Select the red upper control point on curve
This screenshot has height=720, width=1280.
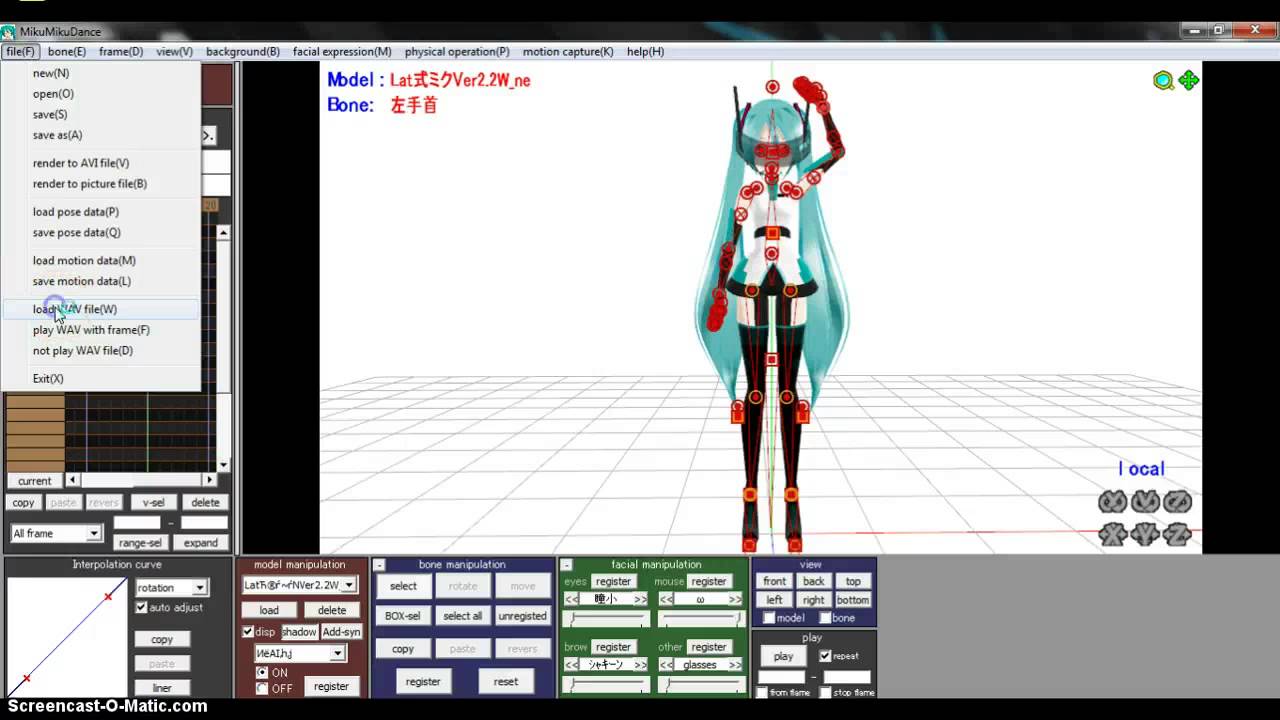[108, 597]
